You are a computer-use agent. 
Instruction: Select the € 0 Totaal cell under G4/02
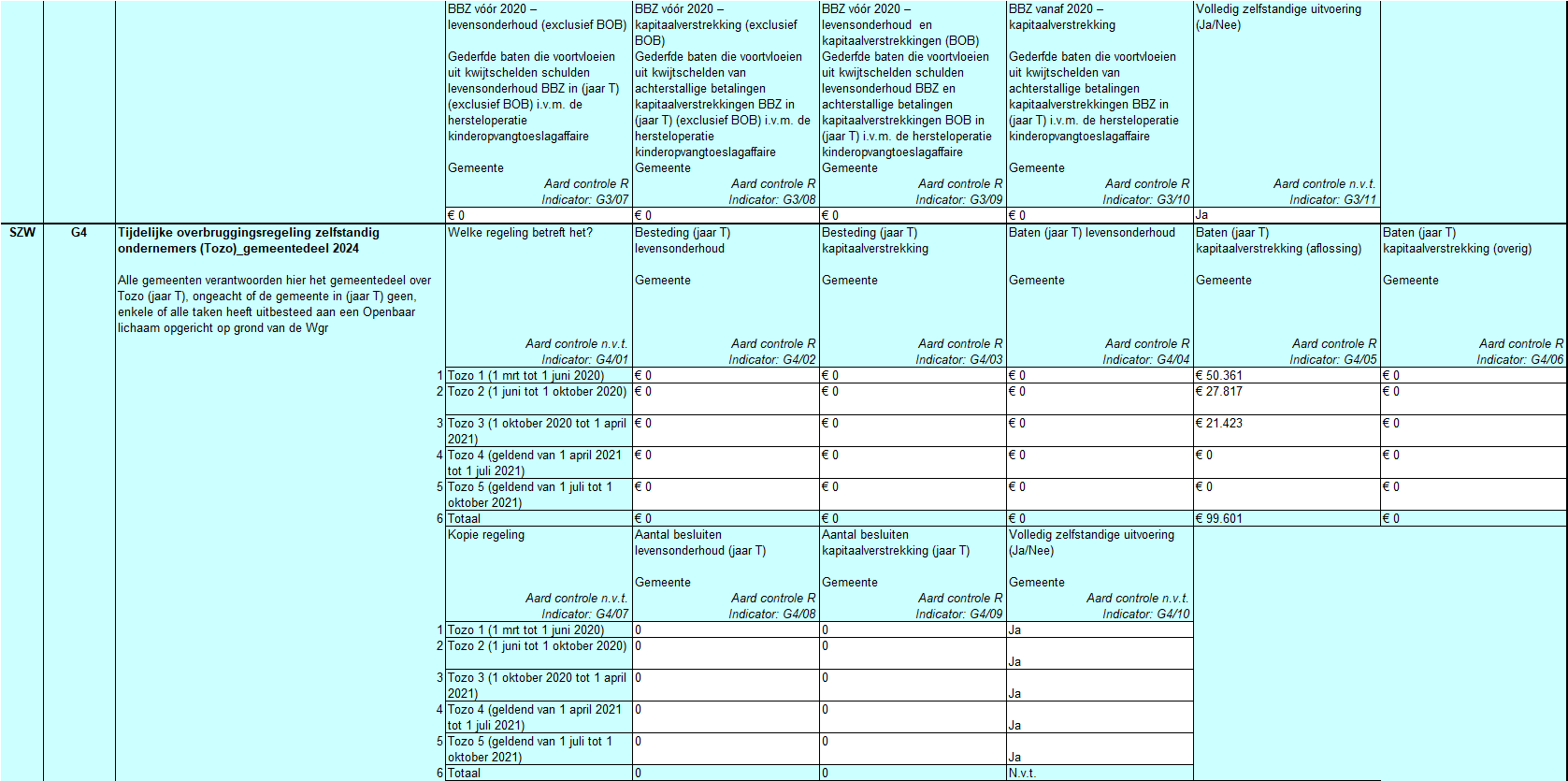(x=726, y=518)
